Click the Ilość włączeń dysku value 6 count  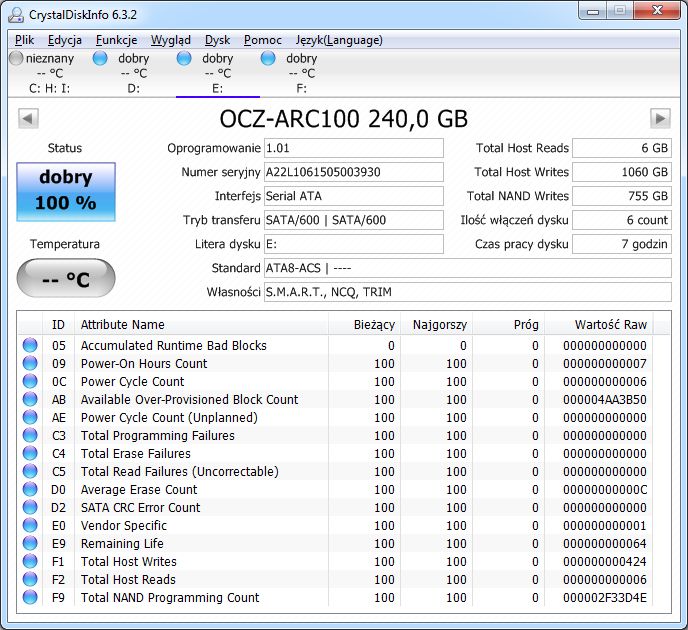[x=622, y=220]
